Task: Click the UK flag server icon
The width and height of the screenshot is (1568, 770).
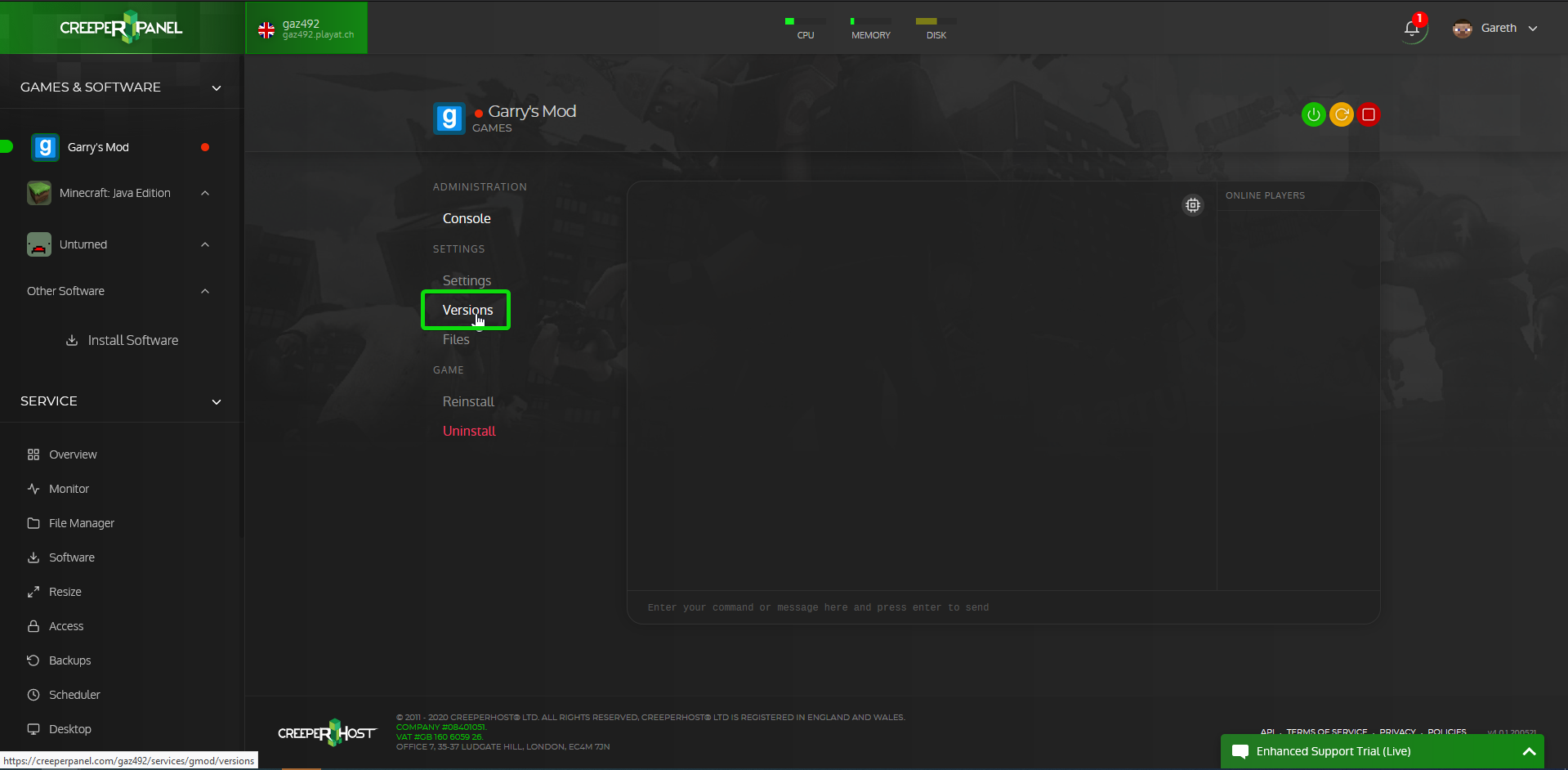Action: coord(266,30)
